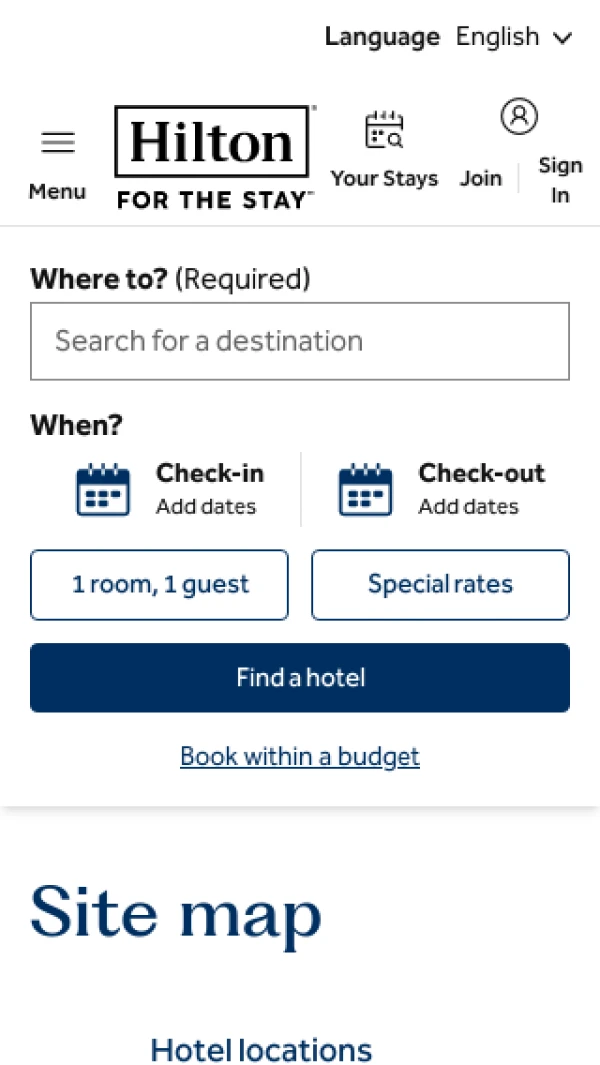
Task: Open the Your Stays calendar icon
Action: [x=384, y=131]
